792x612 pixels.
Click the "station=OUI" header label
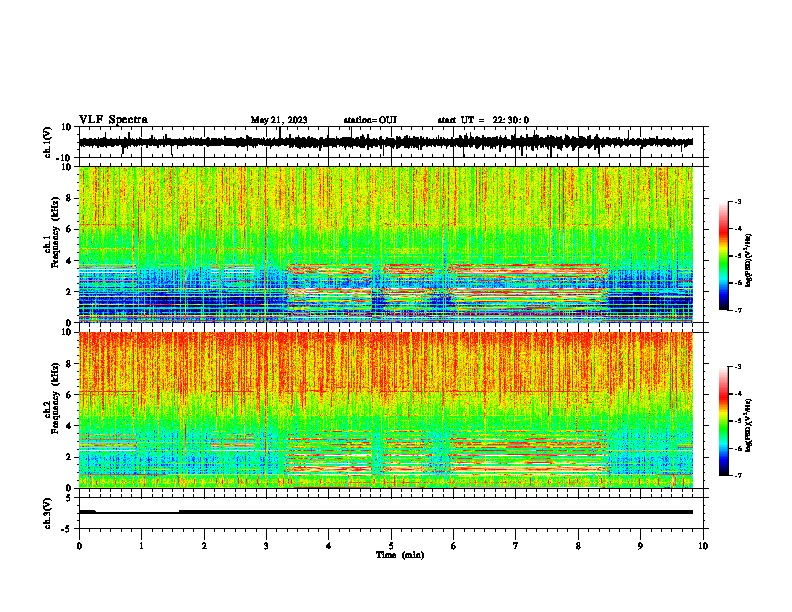click(x=370, y=120)
